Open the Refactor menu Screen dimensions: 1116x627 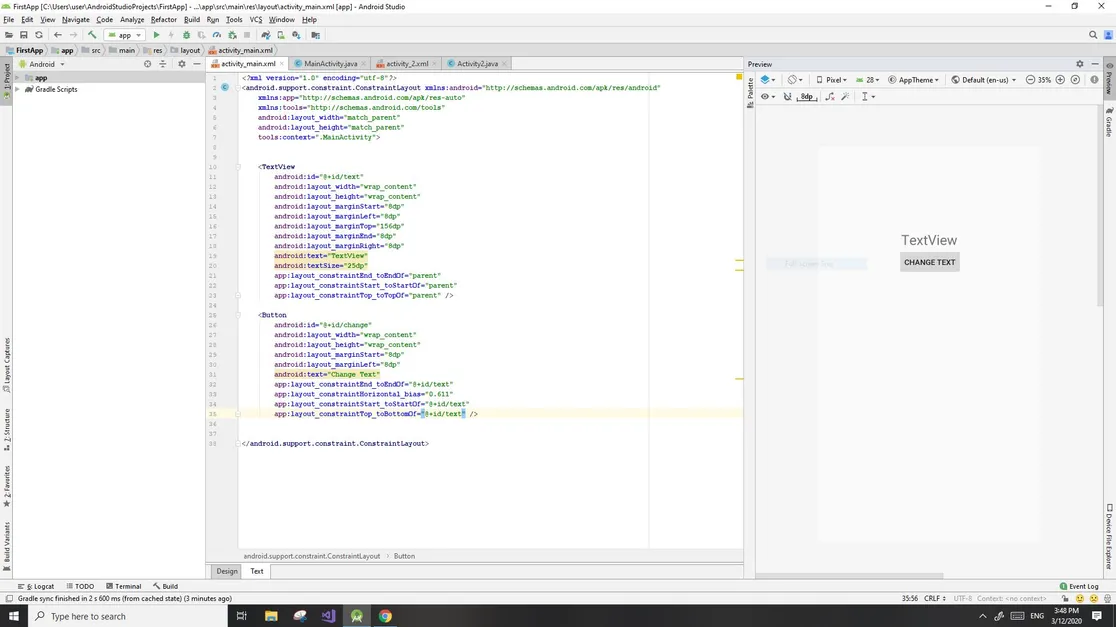(x=164, y=20)
